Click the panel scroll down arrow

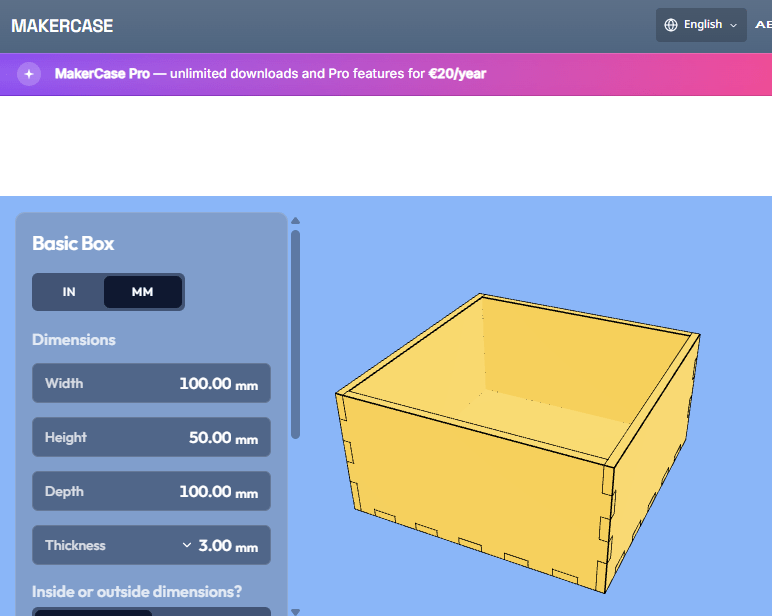295,612
